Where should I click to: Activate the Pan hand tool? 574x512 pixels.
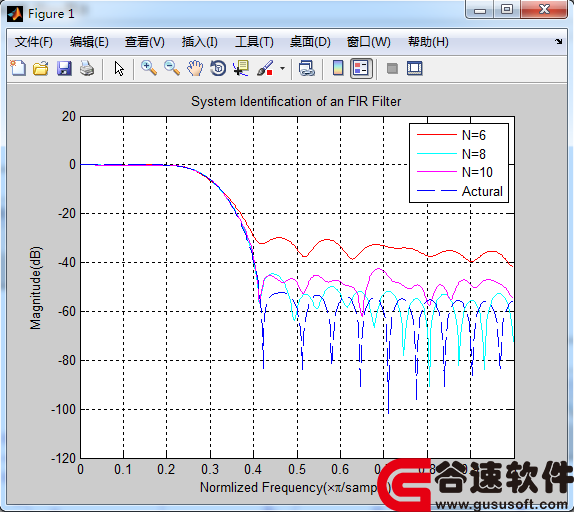click(x=195, y=68)
